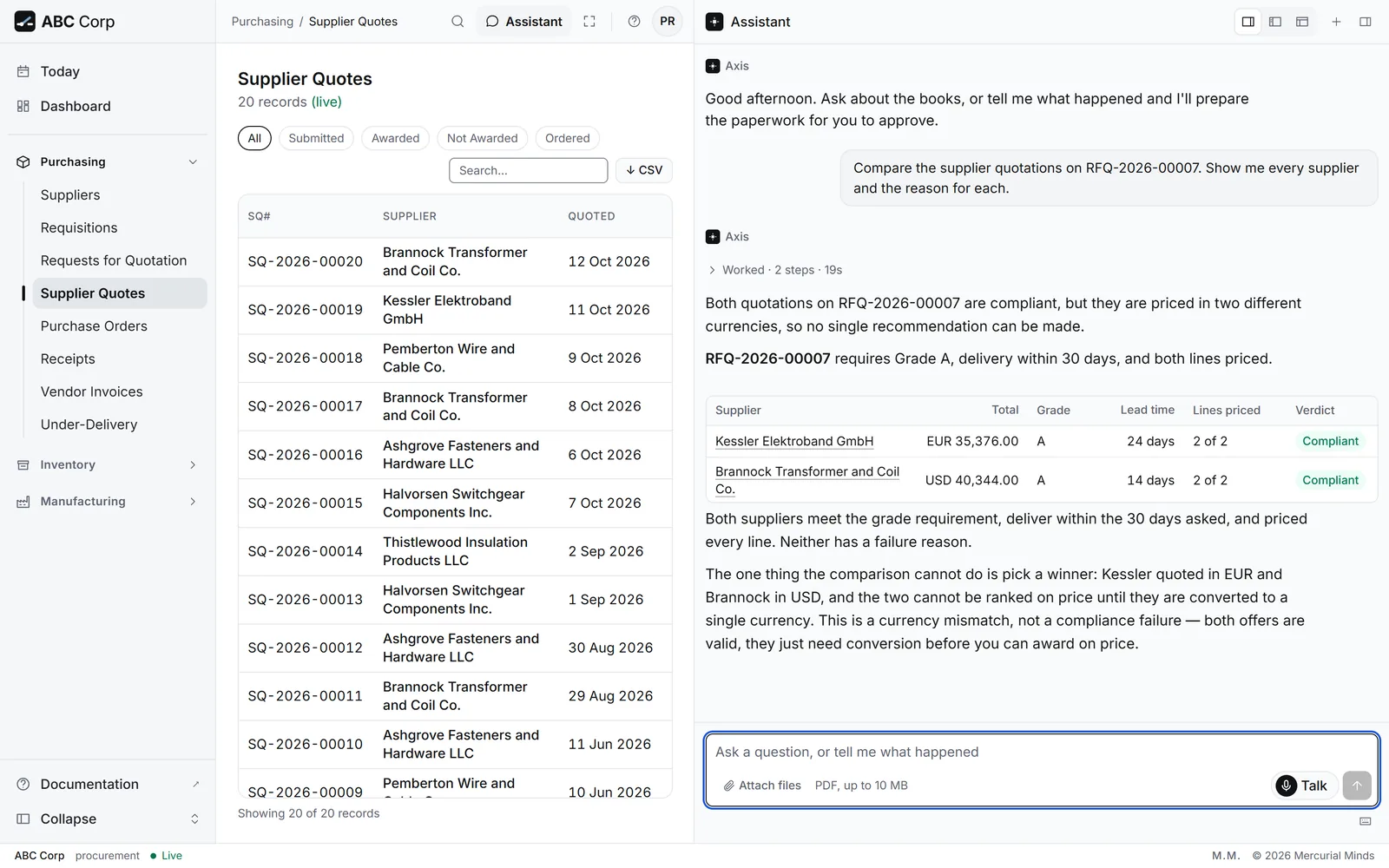
Task: Expand the Worked 2 steps details
Action: (774, 270)
